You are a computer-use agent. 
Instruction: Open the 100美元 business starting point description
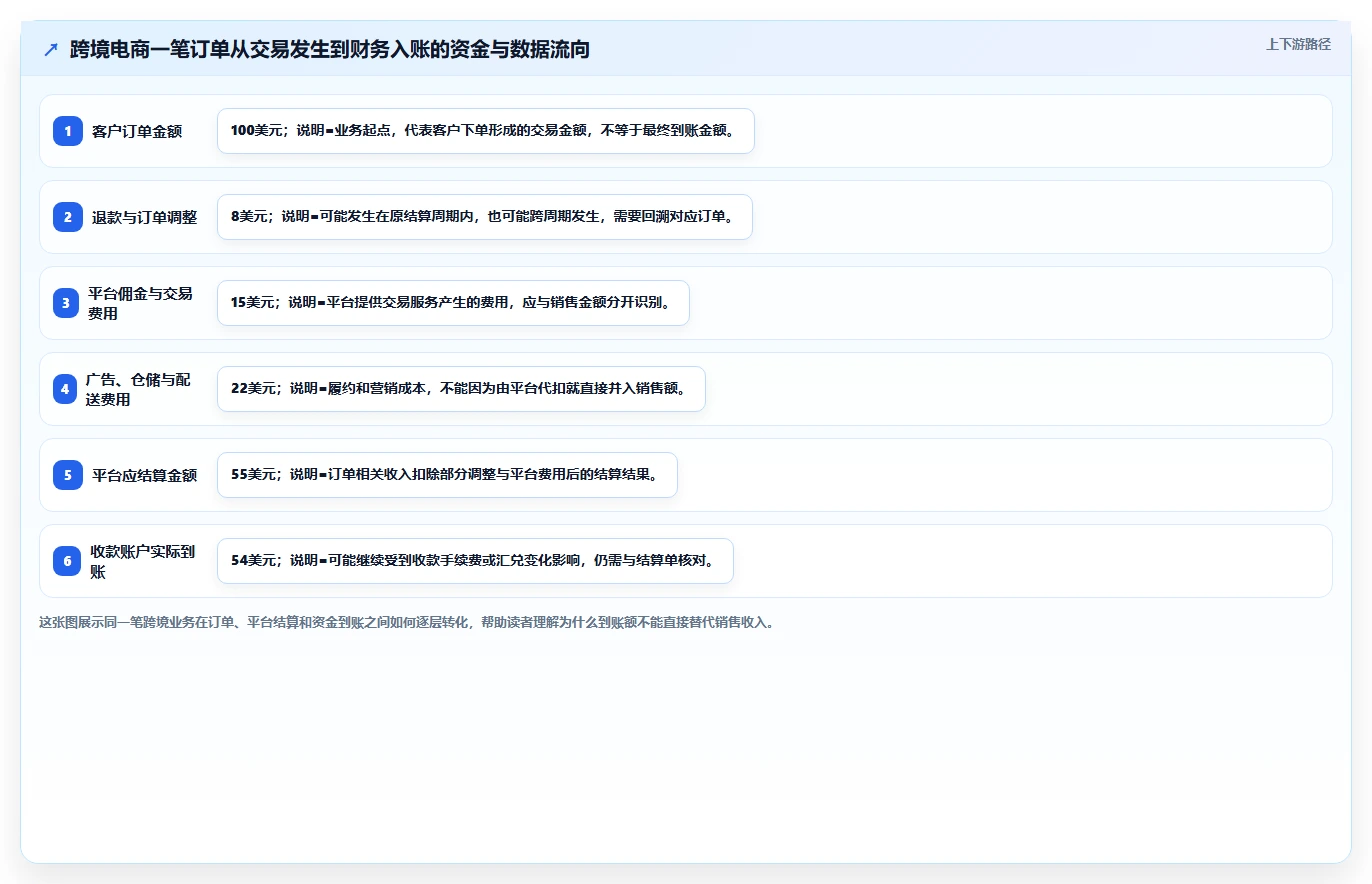click(485, 131)
